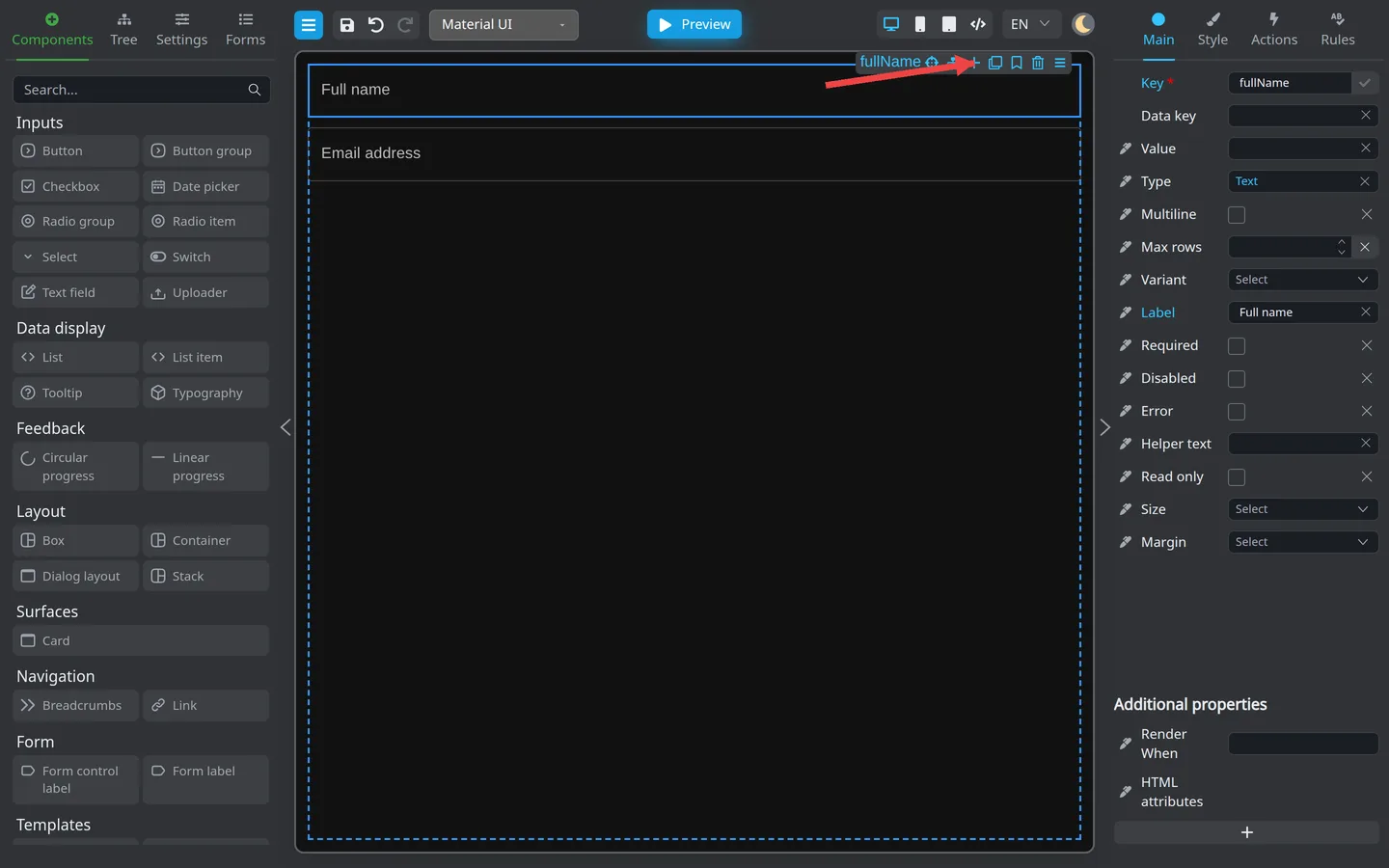This screenshot has width=1389, height=868.
Task: Switch to tablet viewport mode
Action: pos(949,24)
